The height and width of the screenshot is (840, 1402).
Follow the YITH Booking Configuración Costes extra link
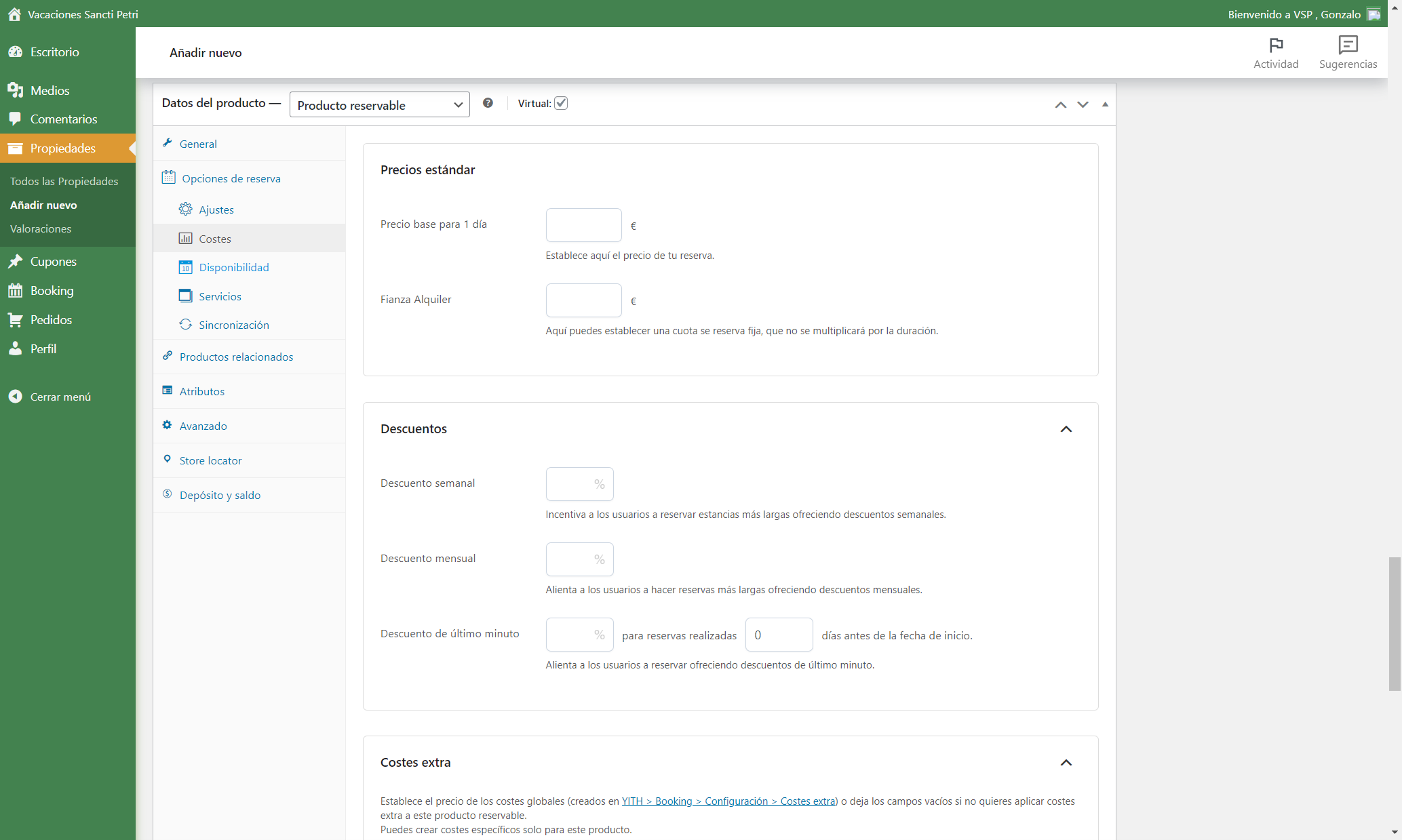pos(728,801)
